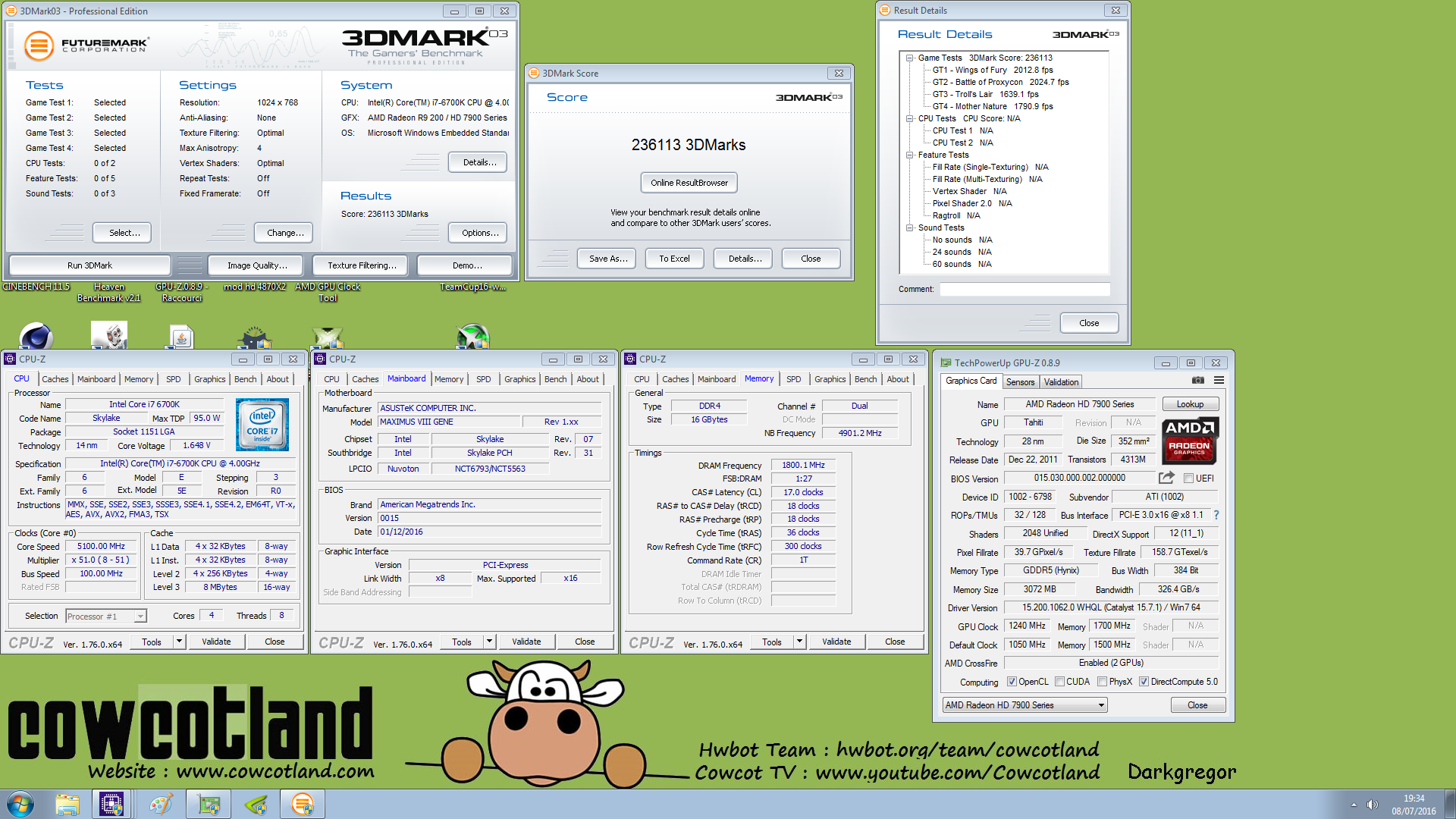
Task: Open Tools dropdown arrow in Mainboard CPU-Z window
Action: 490,642
